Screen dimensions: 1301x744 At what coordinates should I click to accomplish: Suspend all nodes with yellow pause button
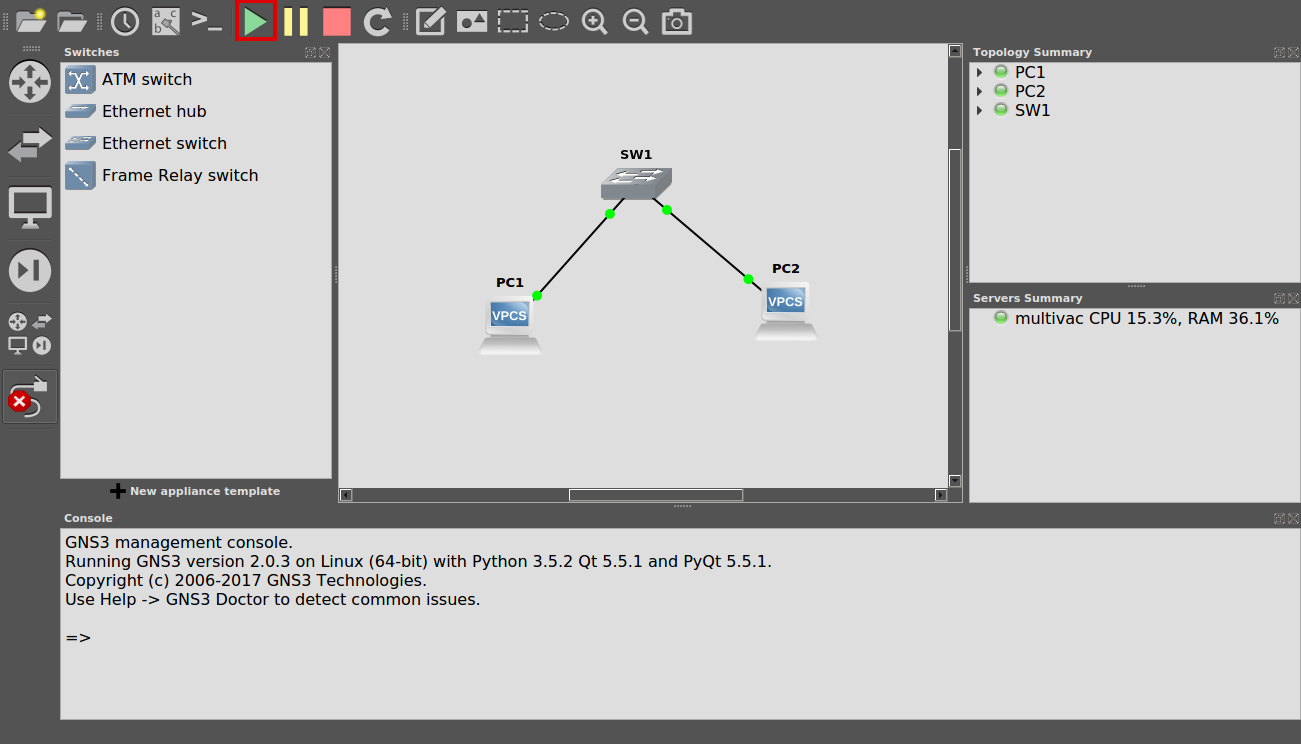pos(296,21)
